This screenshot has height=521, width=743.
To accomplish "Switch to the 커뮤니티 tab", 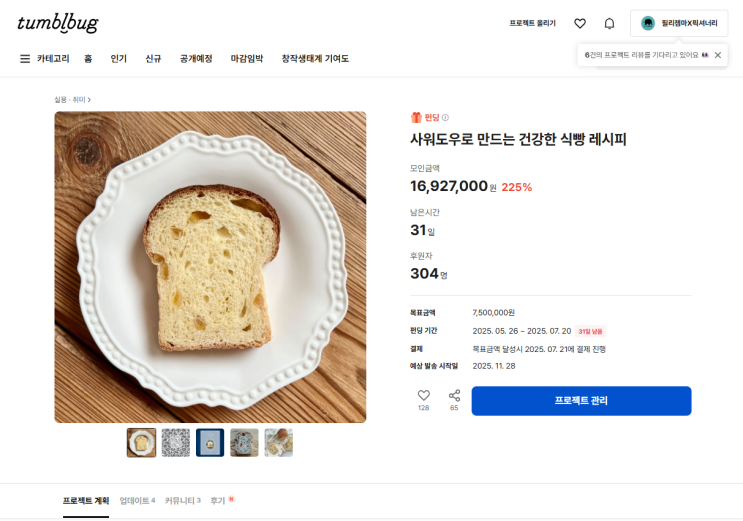I will (182, 500).
